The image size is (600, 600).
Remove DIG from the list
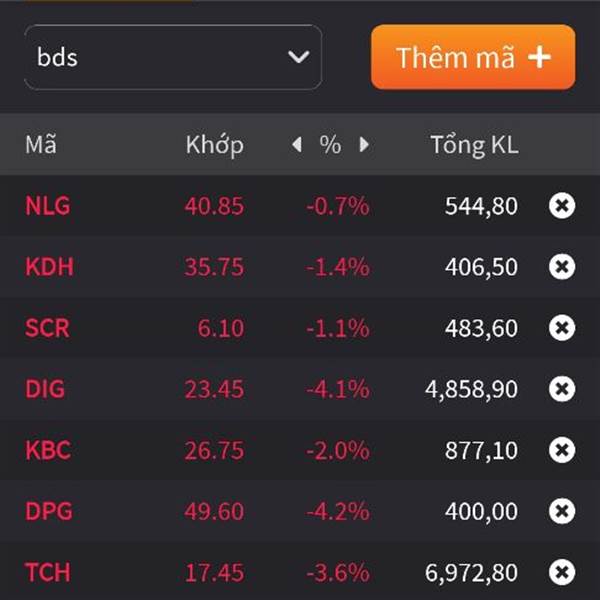(562, 389)
